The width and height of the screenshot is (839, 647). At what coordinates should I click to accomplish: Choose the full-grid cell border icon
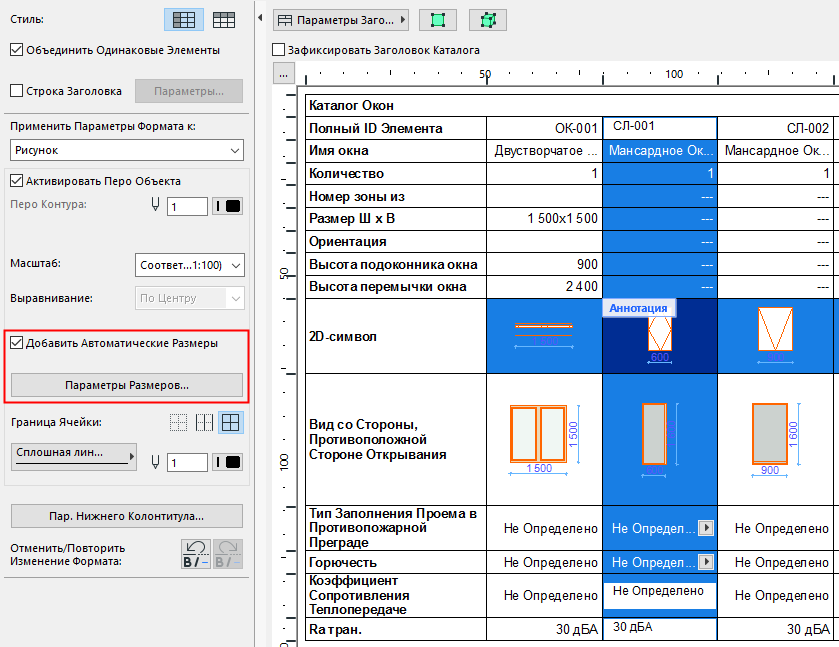pos(230,423)
